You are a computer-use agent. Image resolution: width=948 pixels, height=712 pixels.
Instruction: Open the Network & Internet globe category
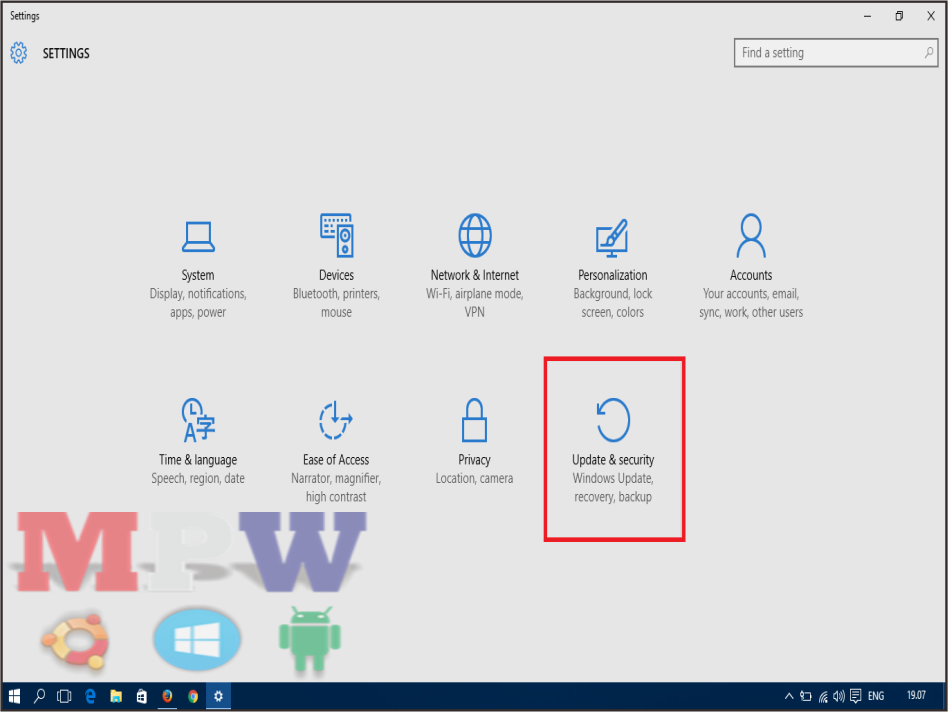pyautogui.click(x=475, y=267)
